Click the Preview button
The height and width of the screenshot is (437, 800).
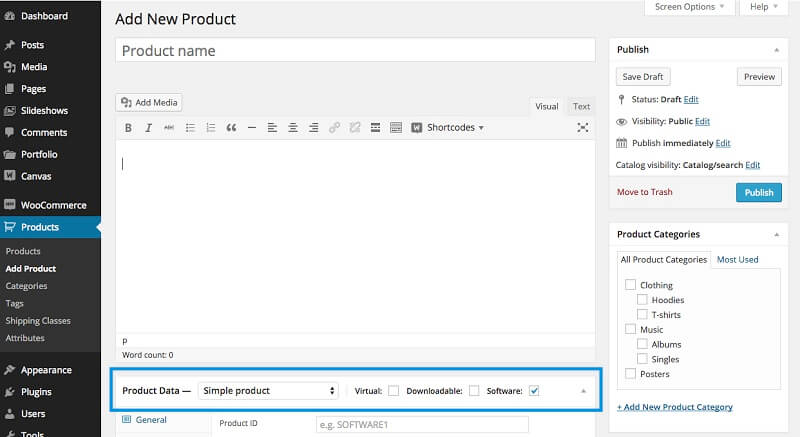[x=759, y=76]
